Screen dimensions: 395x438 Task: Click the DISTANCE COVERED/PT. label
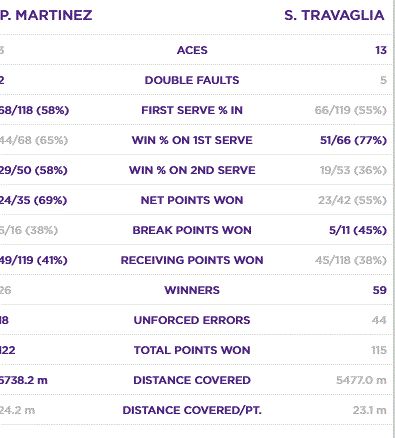192,410
